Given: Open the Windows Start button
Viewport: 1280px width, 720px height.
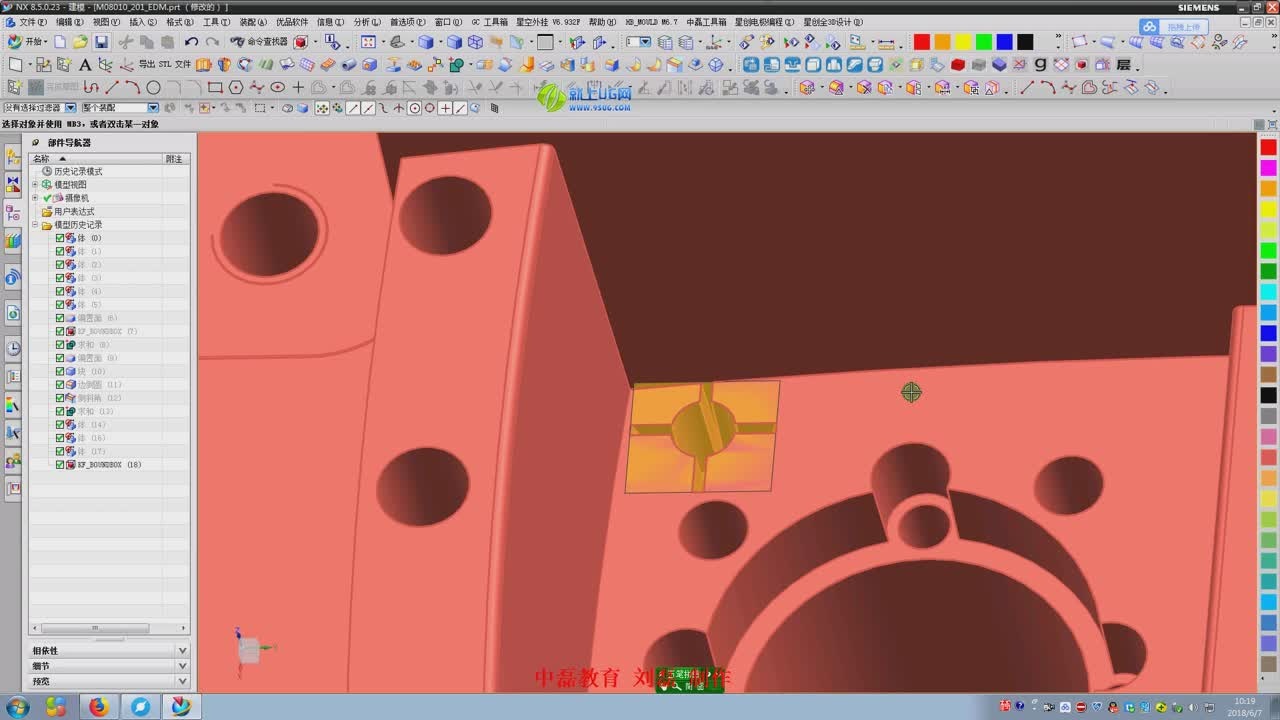Looking at the screenshot, I should tap(17, 707).
